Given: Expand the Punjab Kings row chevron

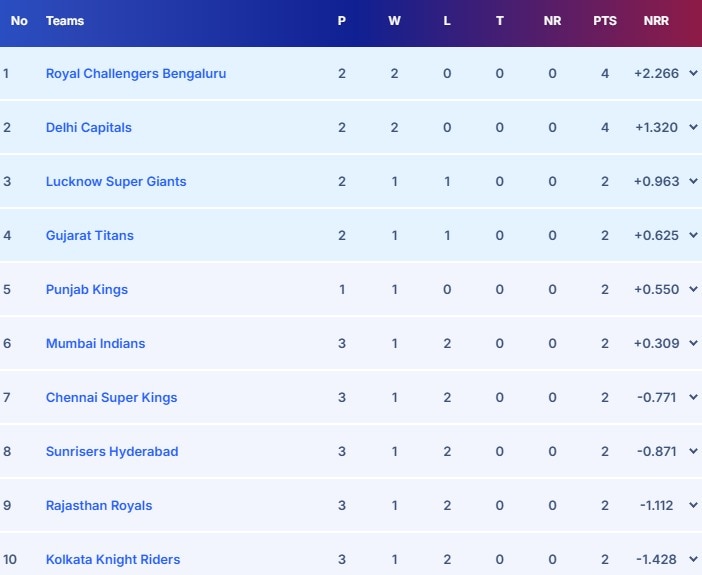Looking at the screenshot, I should 693,289.
